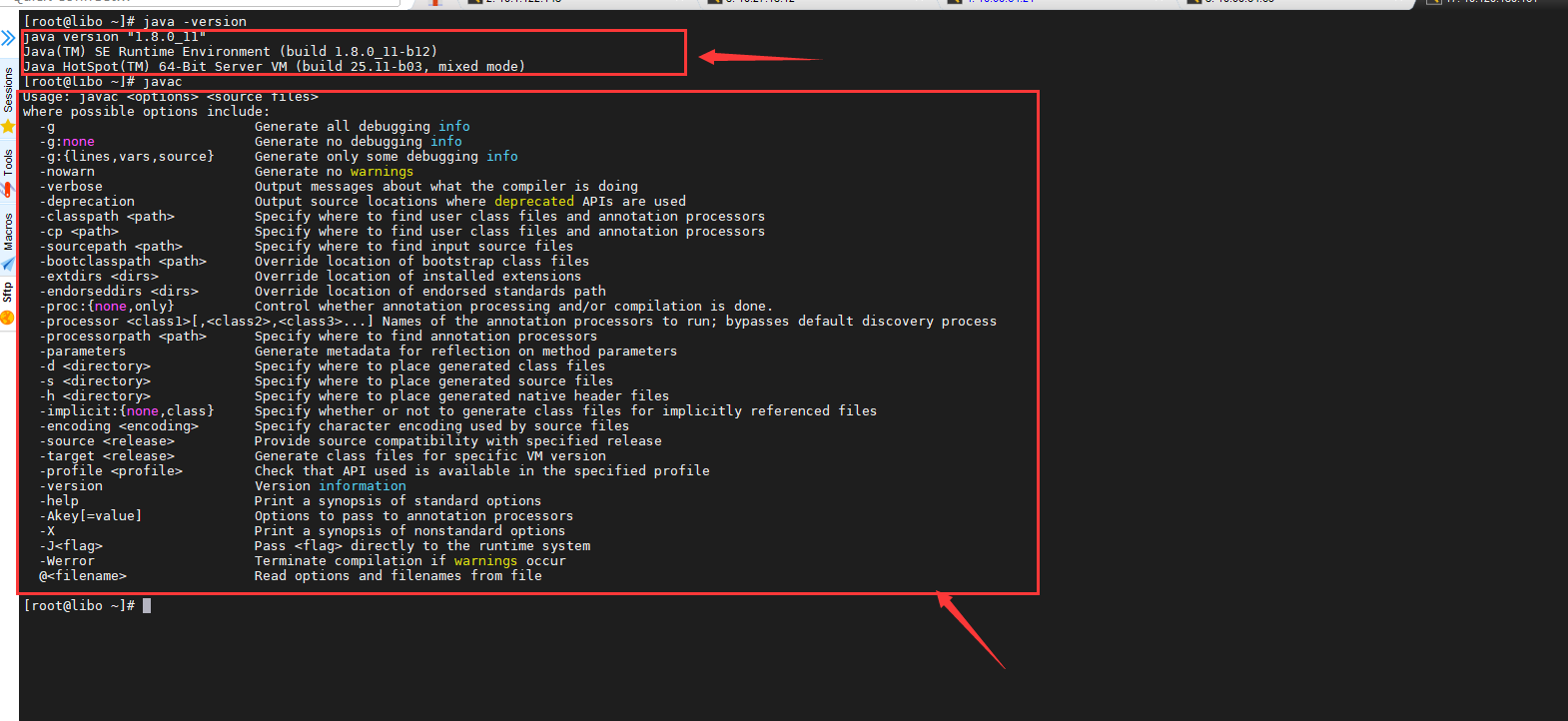The image size is (1568, 721).
Task: Click the '-classpath <path>' option
Action: pos(107,217)
